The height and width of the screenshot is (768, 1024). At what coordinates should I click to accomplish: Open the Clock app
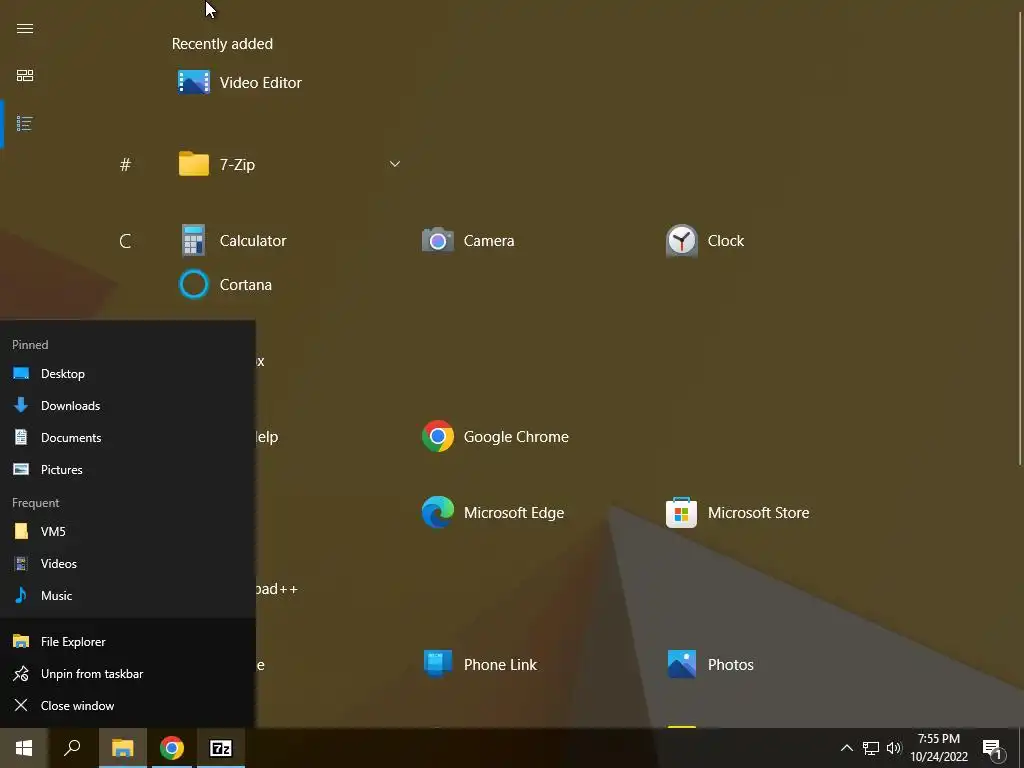point(705,240)
